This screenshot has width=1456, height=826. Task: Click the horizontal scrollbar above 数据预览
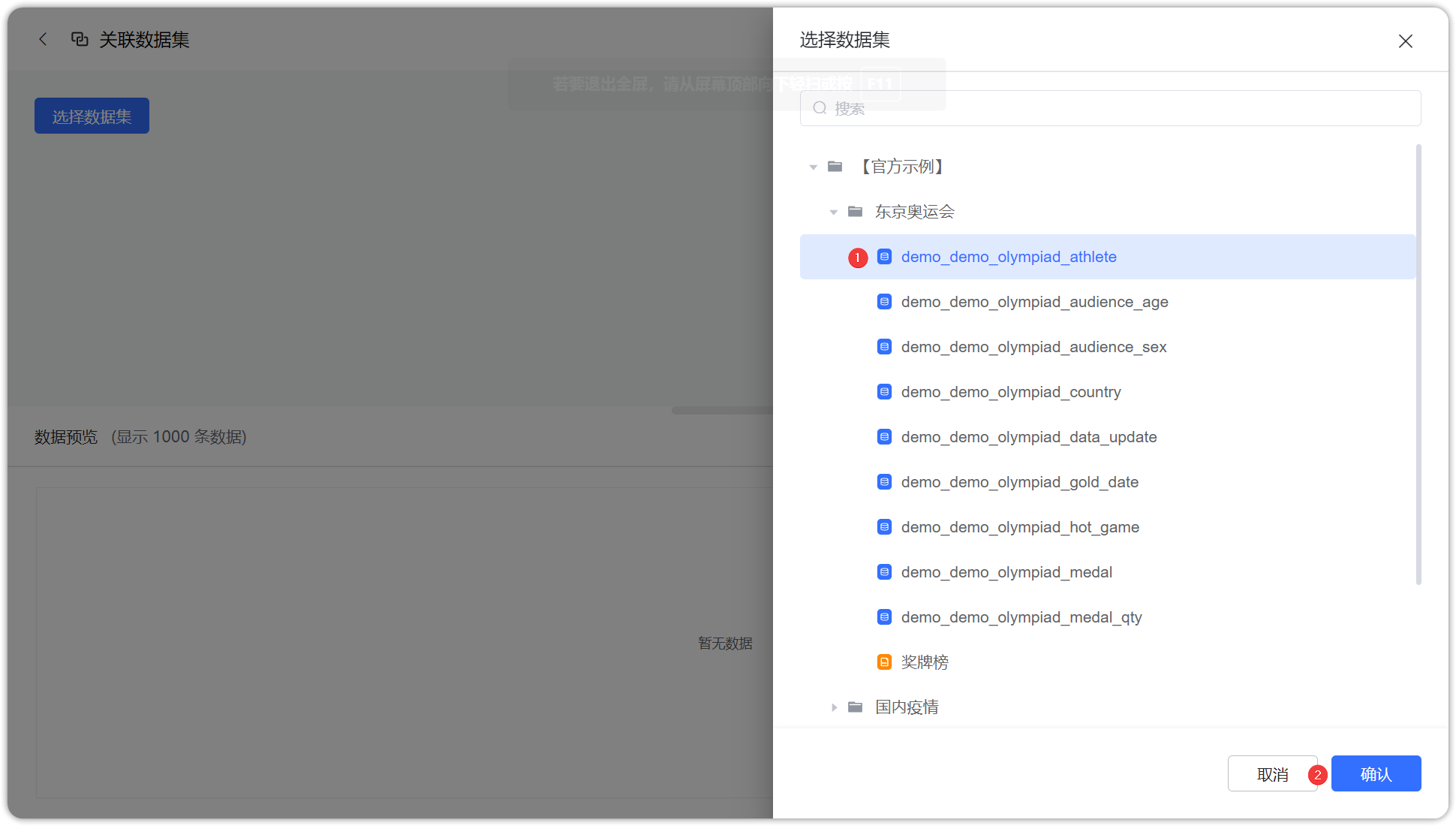(x=722, y=411)
